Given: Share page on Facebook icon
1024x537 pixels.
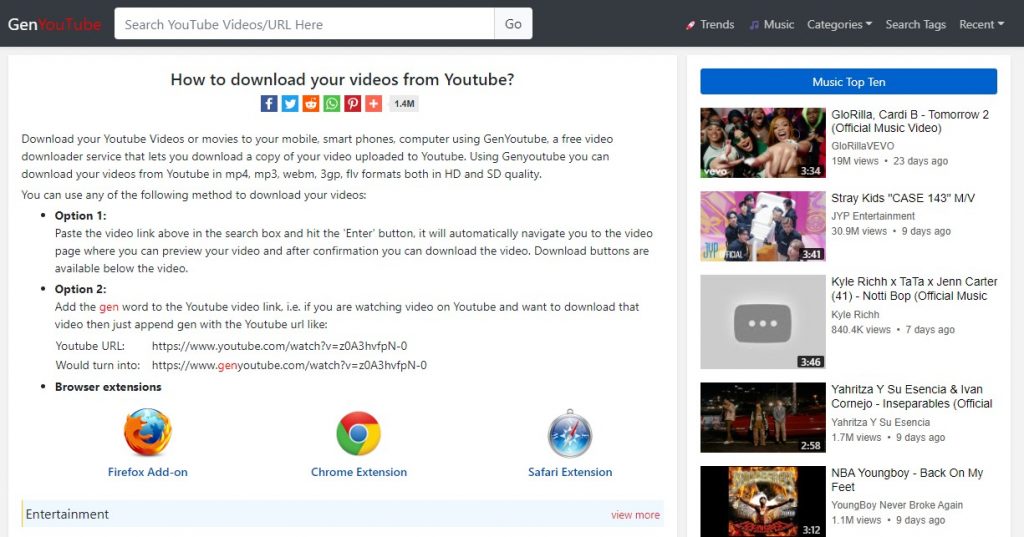Looking at the screenshot, I should tap(269, 103).
